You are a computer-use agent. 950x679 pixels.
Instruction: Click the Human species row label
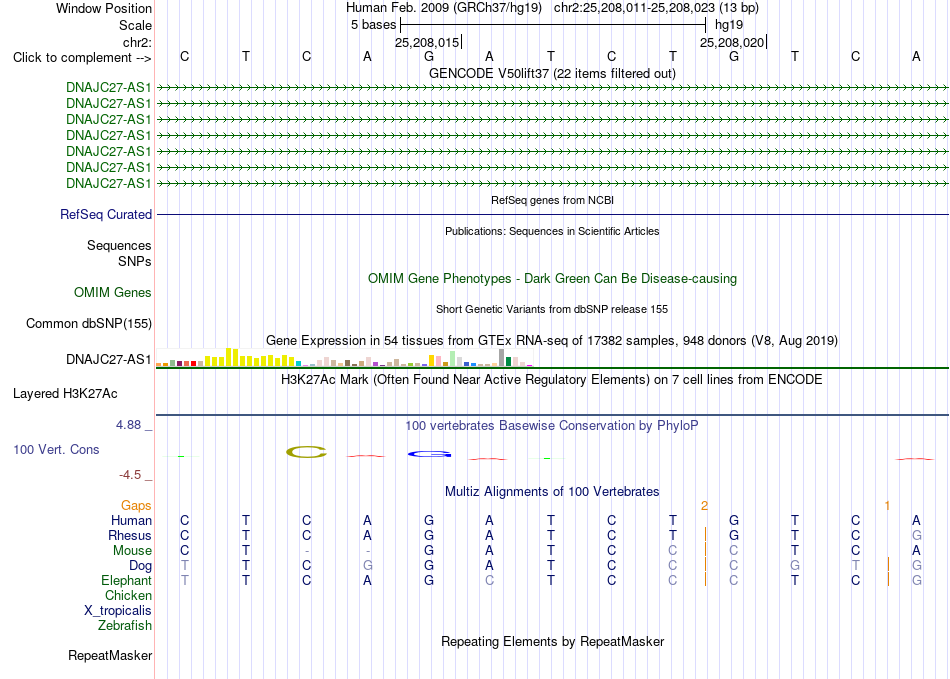[131, 520]
